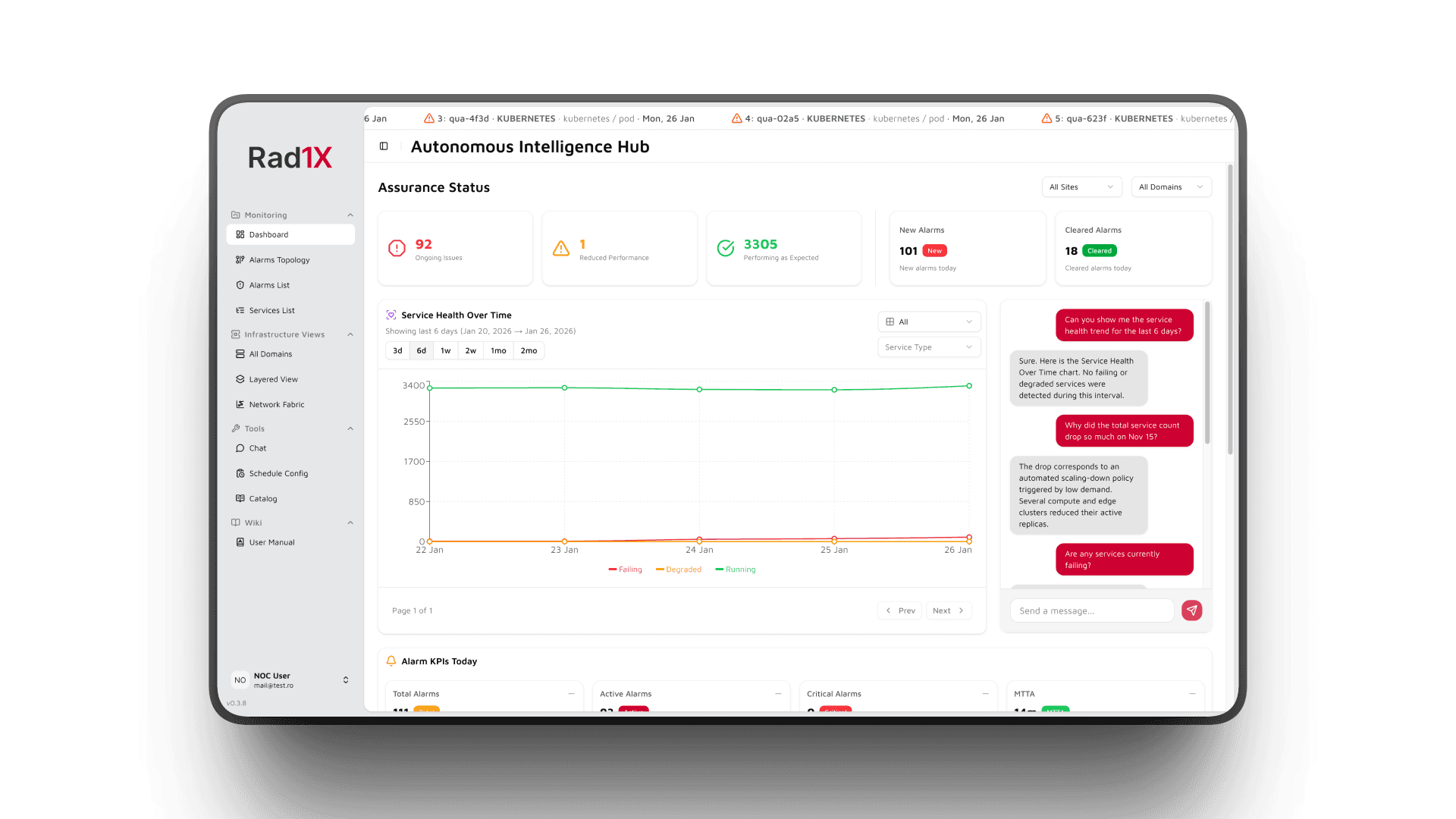The width and height of the screenshot is (1456, 819).
Task: Click the send message paper-plane icon
Action: point(1191,610)
